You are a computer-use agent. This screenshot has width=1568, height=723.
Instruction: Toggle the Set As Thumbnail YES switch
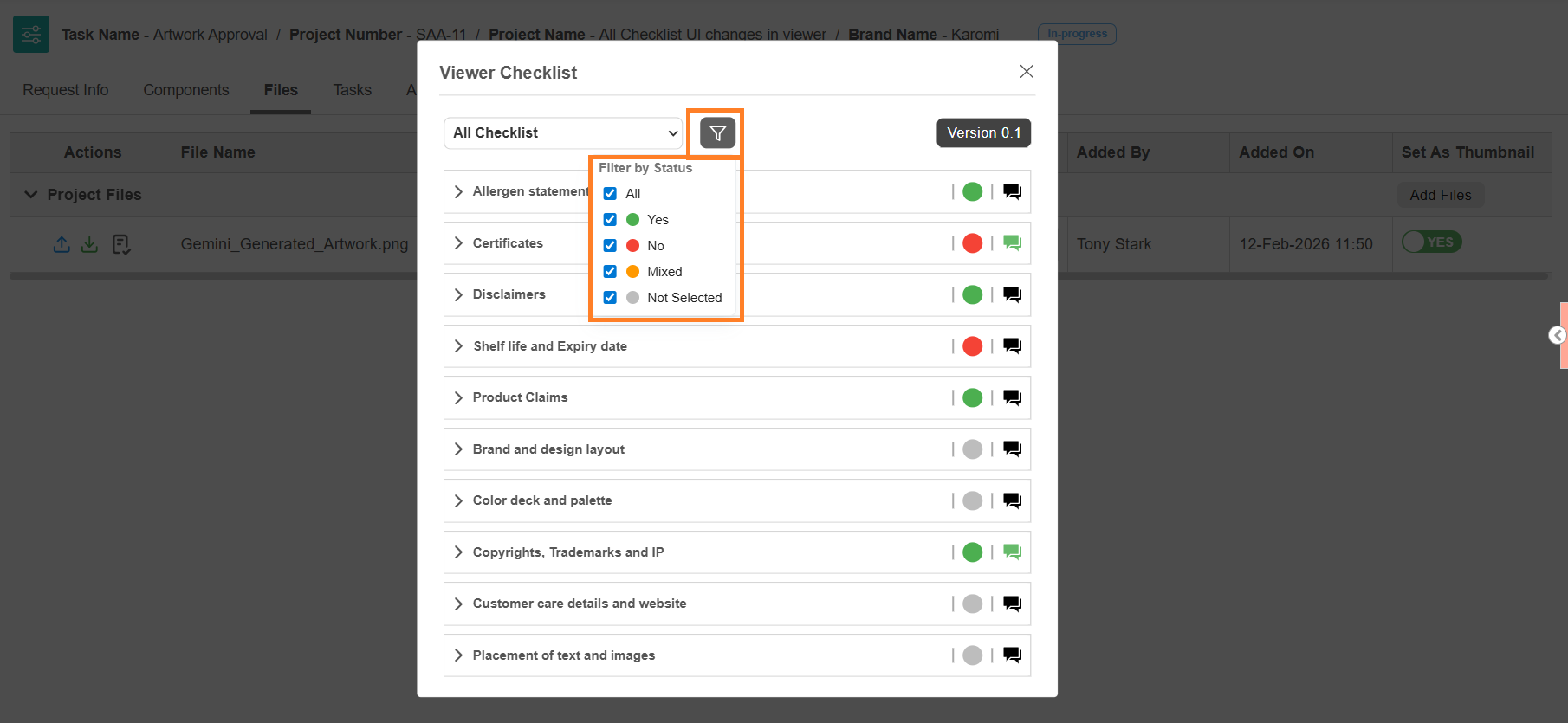1431,242
